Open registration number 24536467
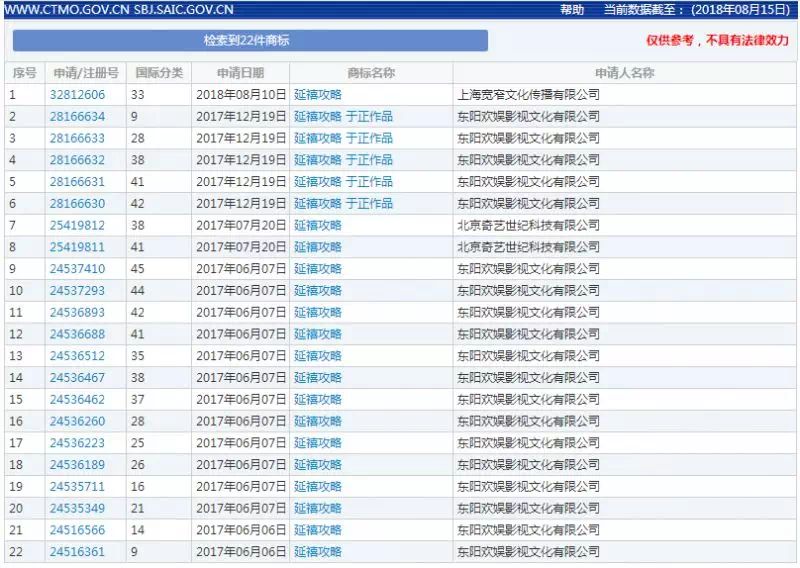Image resolution: width=800 pixels, height=568 pixels. pos(77,378)
